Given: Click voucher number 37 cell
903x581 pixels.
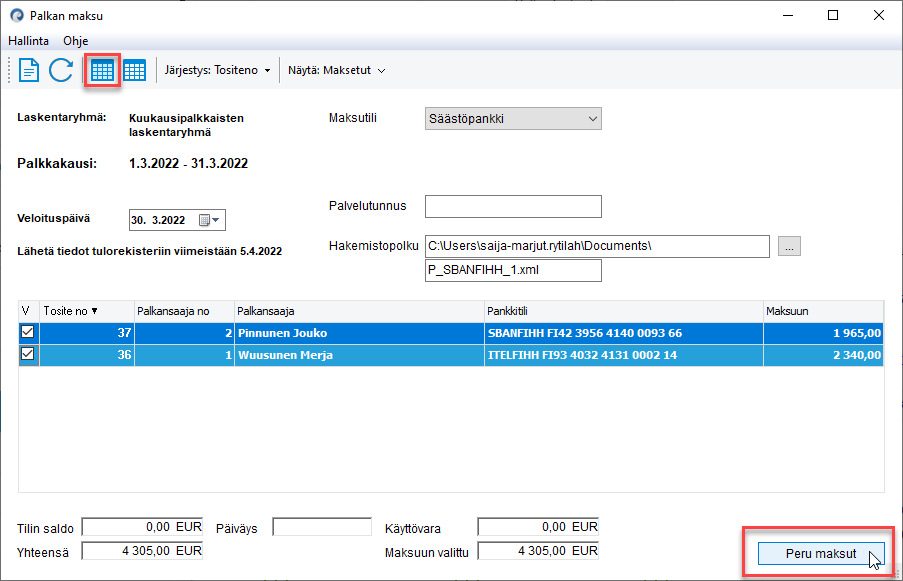Looking at the screenshot, I should tap(86, 333).
